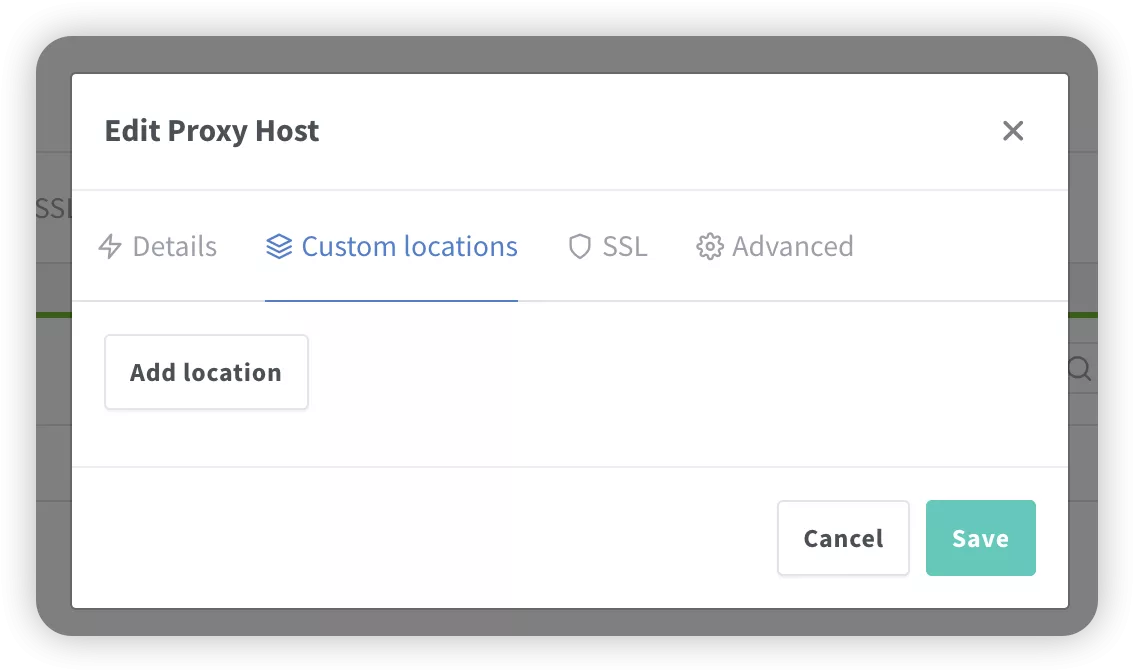Screen dimensions: 1134x672
Task: Save the proxy host changes
Action: [981, 538]
